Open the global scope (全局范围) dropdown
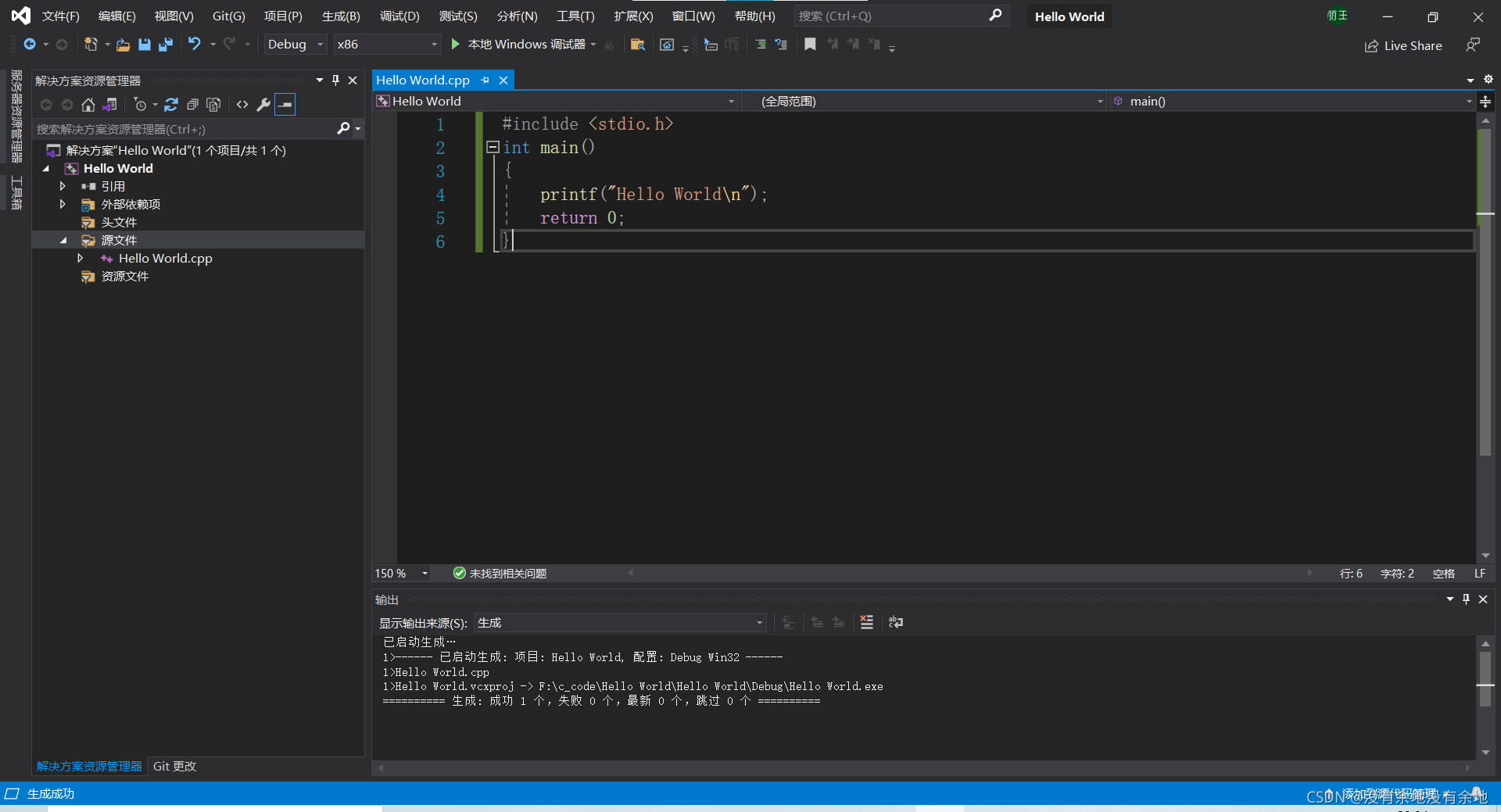 (x=923, y=102)
